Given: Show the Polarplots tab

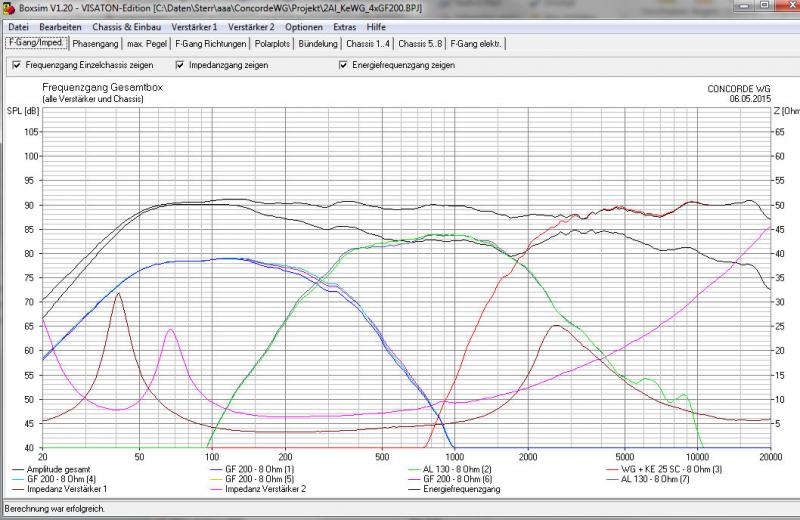Looking at the screenshot, I should click(x=272, y=44).
